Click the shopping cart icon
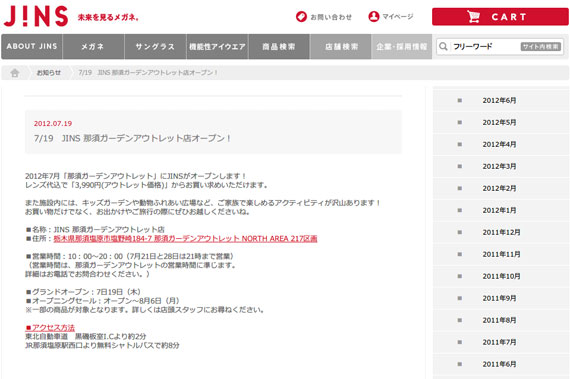The height and width of the screenshot is (379, 570). (x=474, y=17)
